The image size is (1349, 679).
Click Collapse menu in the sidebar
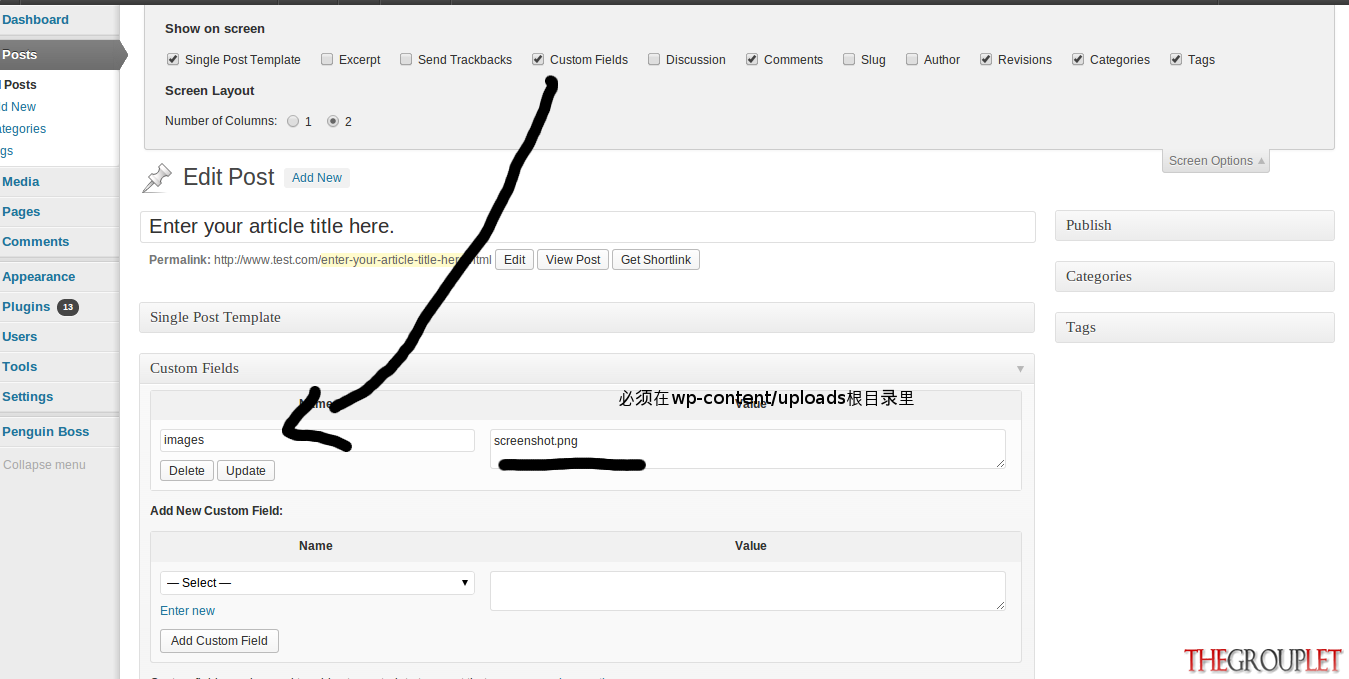point(44,465)
